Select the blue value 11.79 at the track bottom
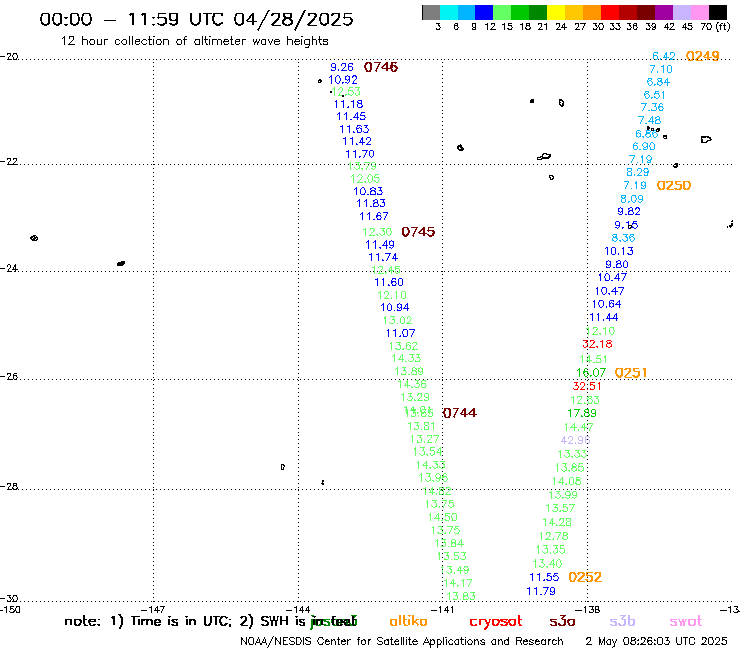This screenshot has height=650, width=740. click(x=541, y=591)
